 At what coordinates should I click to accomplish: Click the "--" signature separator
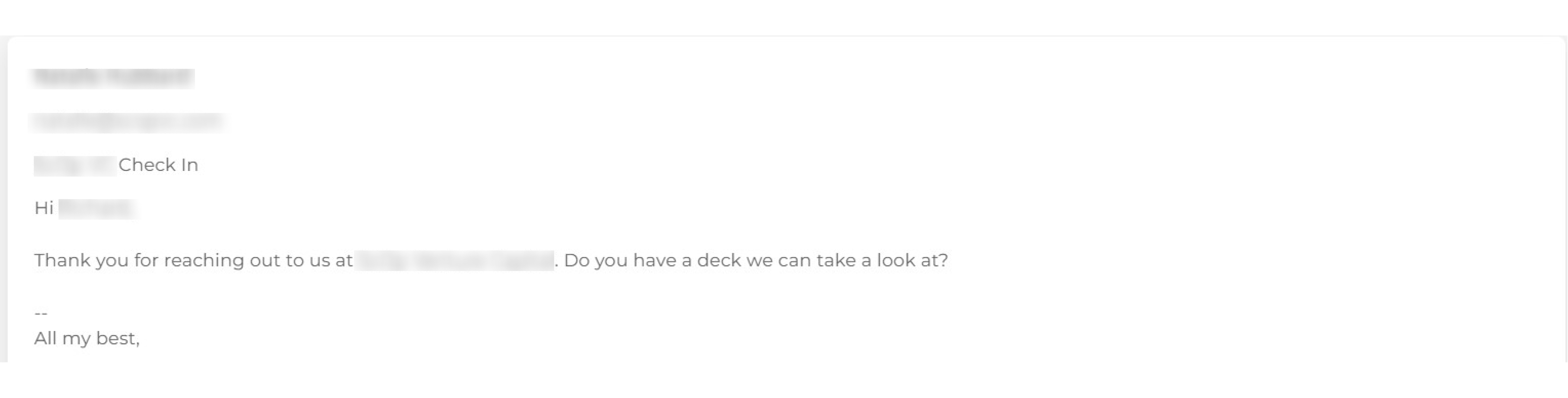[41, 313]
